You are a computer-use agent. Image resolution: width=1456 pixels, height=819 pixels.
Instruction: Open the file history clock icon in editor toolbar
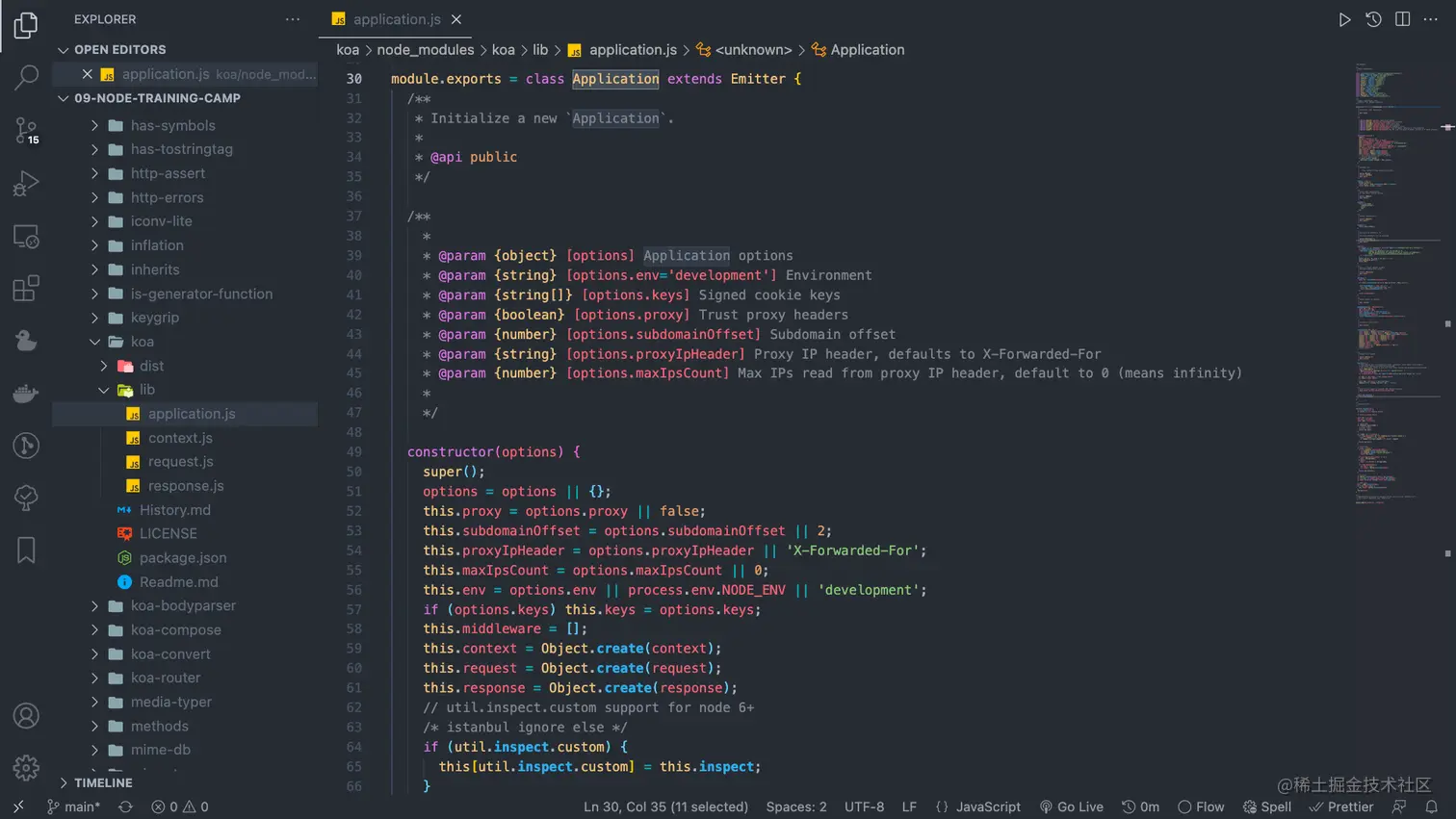pos(1373,19)
